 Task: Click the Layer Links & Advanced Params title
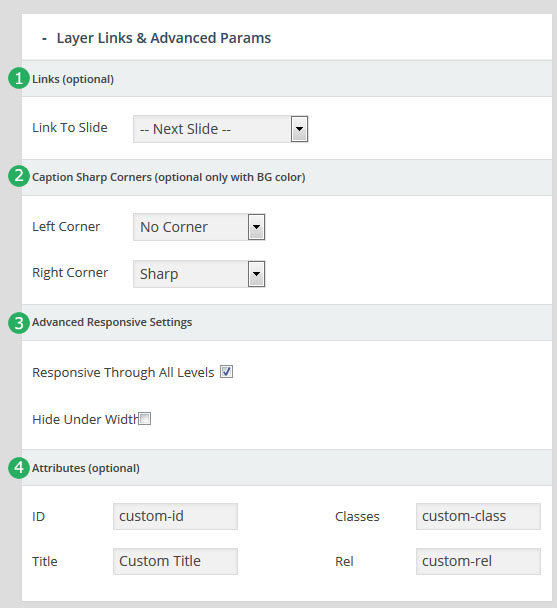(x=164, y=38)
